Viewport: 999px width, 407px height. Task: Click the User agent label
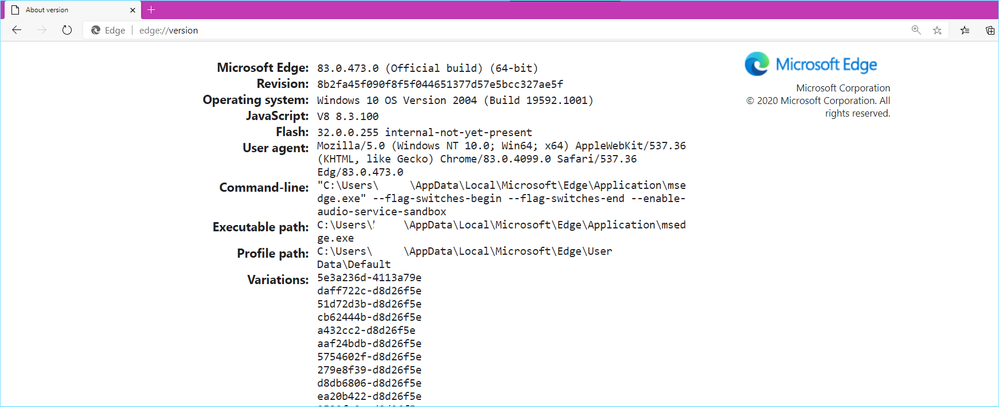tap(277, 148)
